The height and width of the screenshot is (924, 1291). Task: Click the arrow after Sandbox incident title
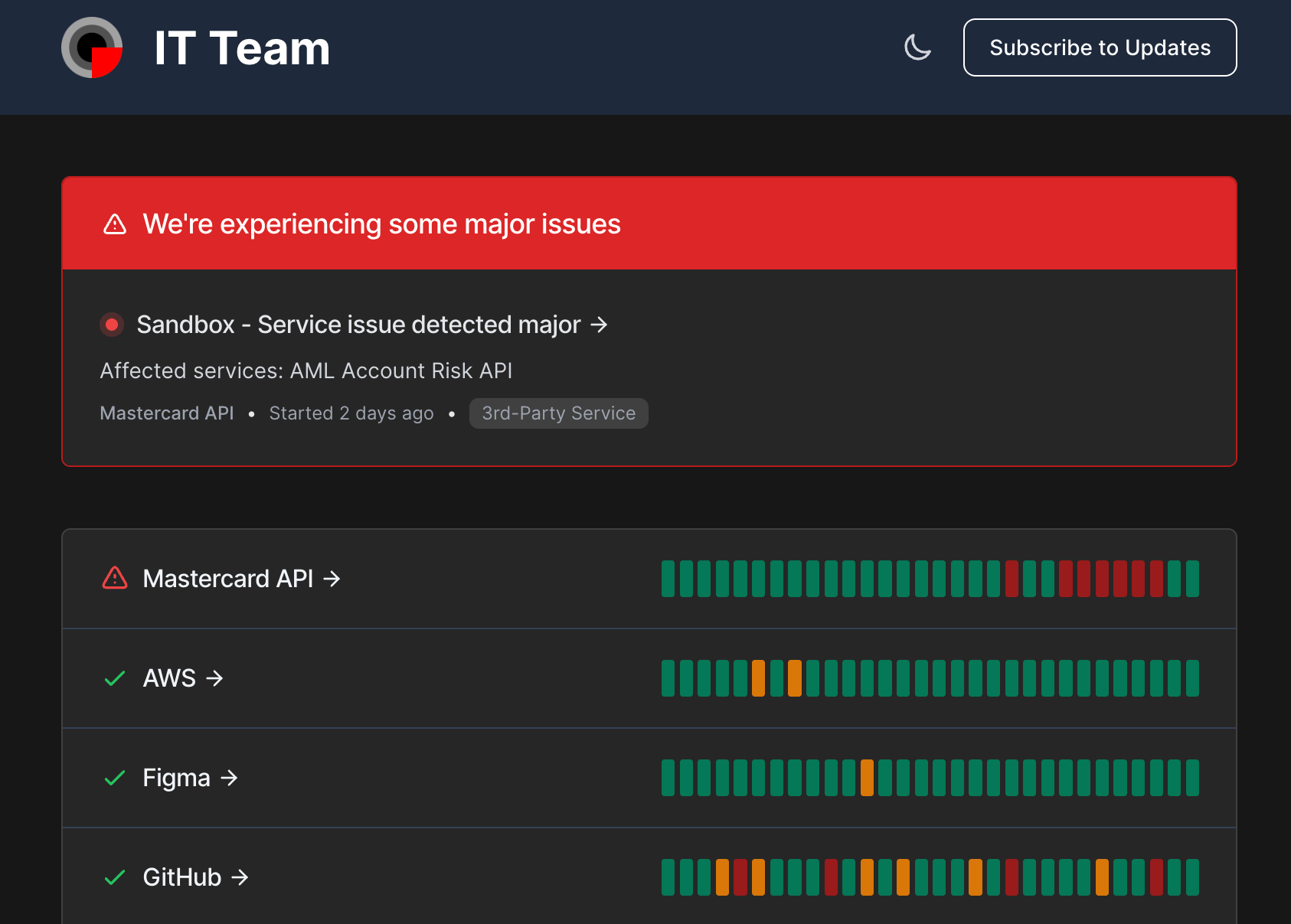pos(599,325)
